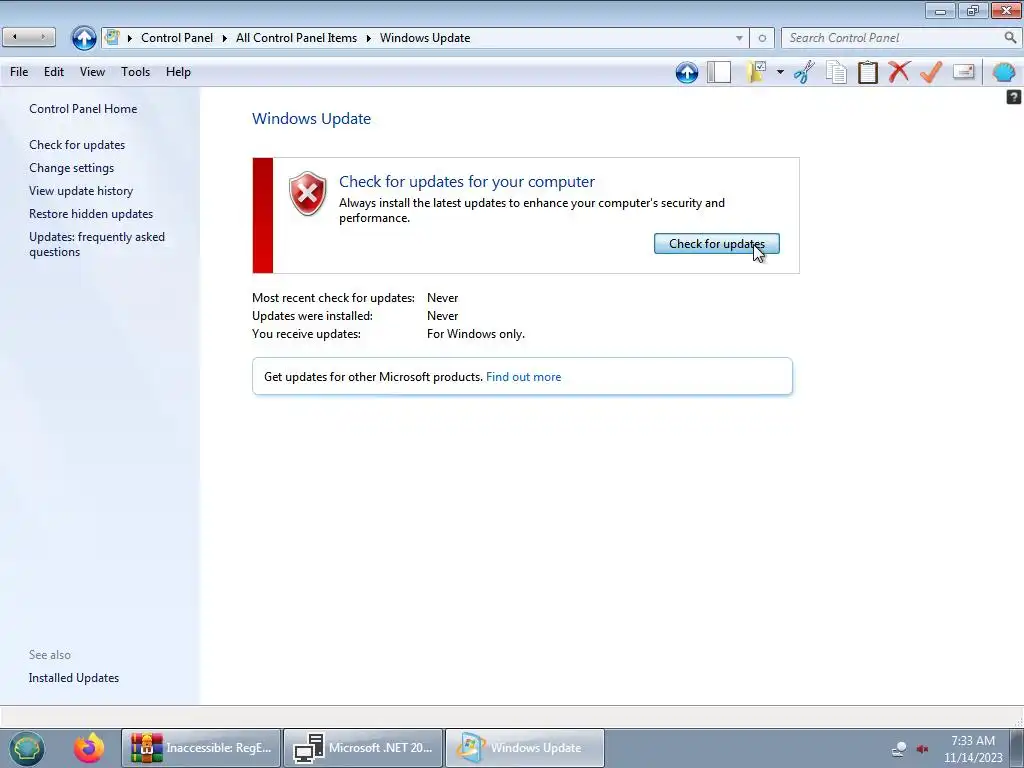Click the Start button orb
Screen dimensions: 1024x768
[x=27, y=748]
